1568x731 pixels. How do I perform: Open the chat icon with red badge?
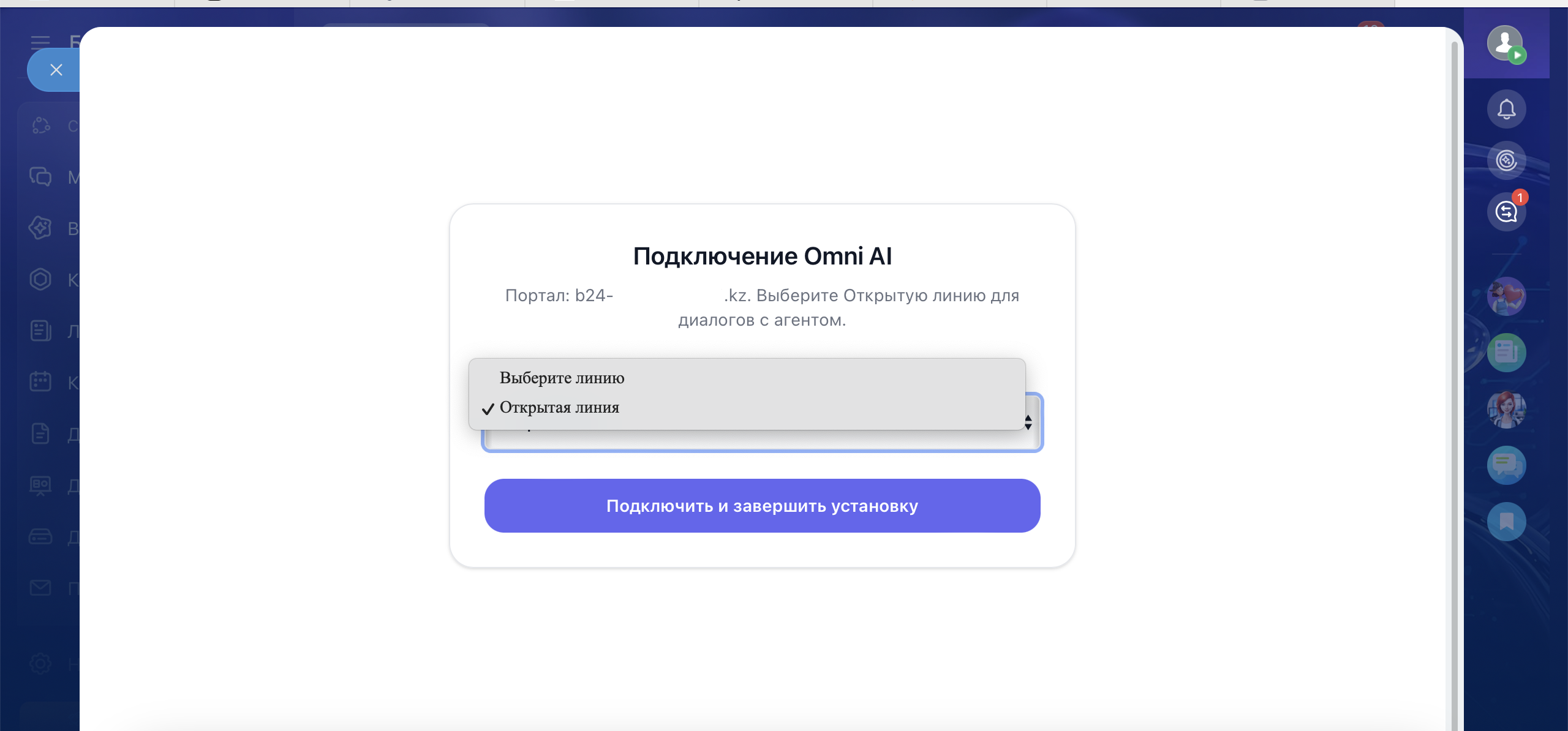pyautogui.click(x=1506, y=212)
